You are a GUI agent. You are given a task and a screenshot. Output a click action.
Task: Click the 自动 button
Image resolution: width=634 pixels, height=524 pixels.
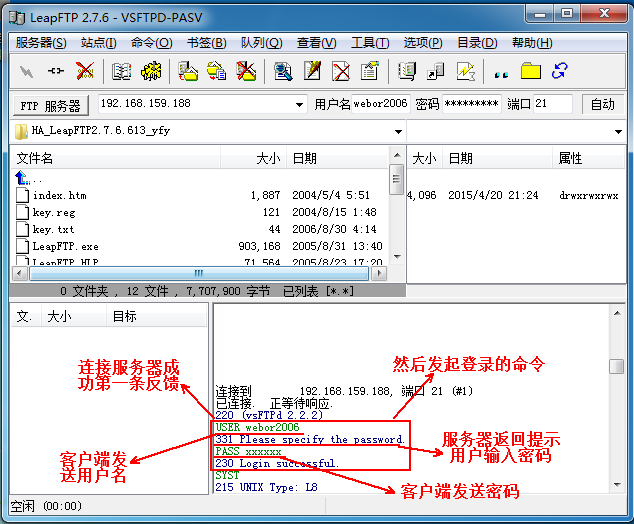602,105
